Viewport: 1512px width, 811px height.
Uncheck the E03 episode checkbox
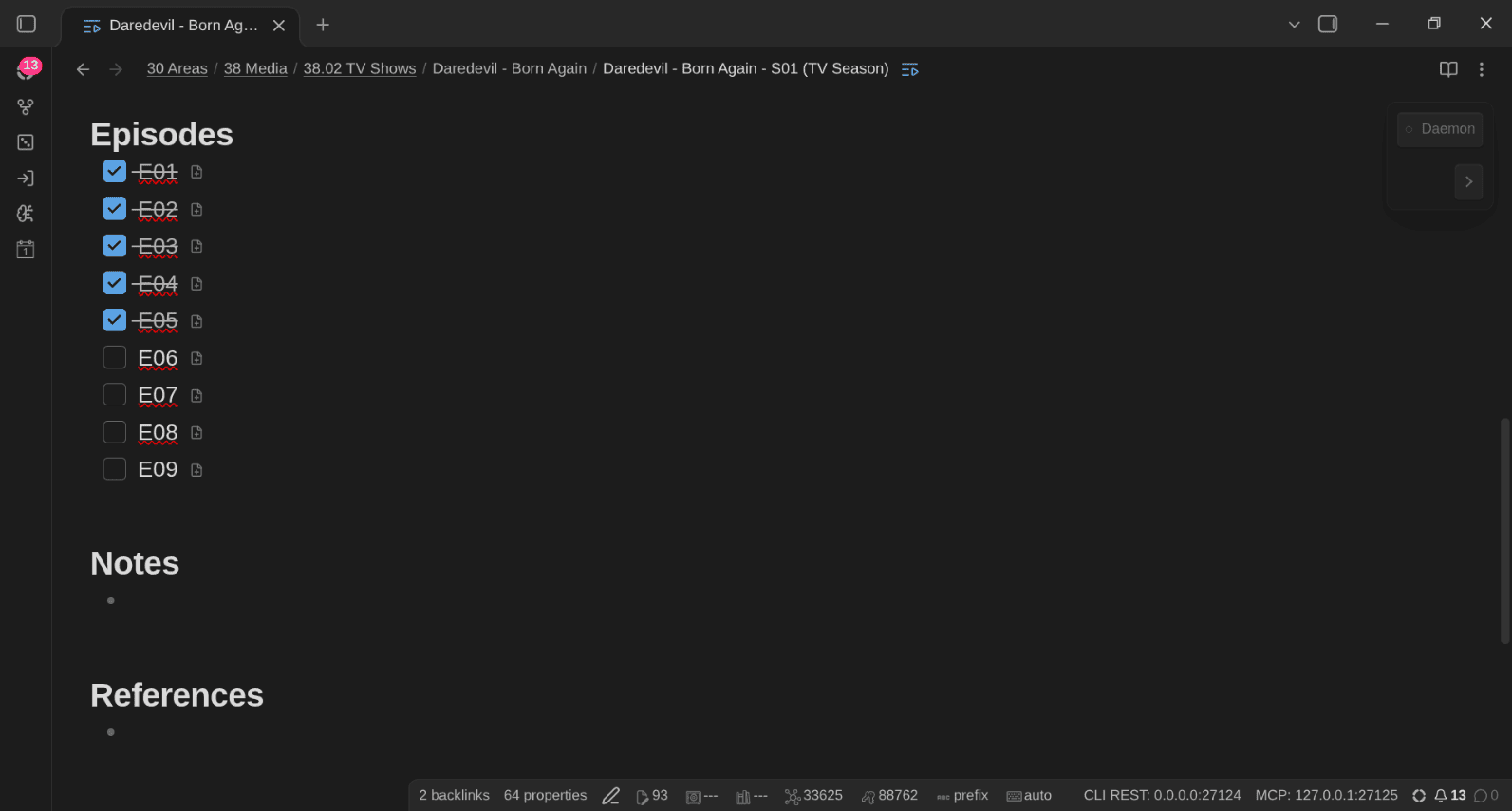pos(115,245)
